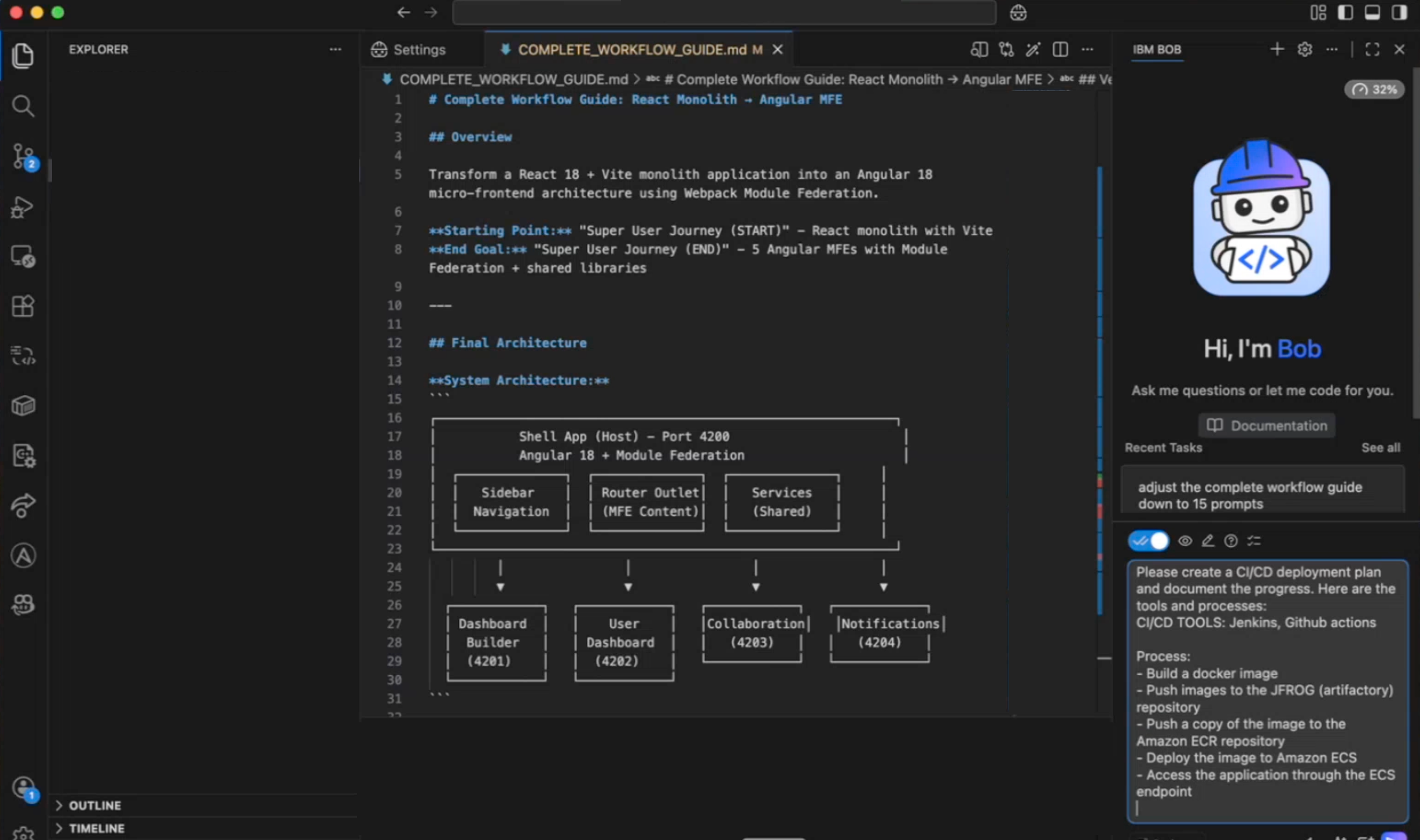Click the magic wand icon in editor toolbar
The height and width of the screenshot is (840, 1420).
(1033, 50)
